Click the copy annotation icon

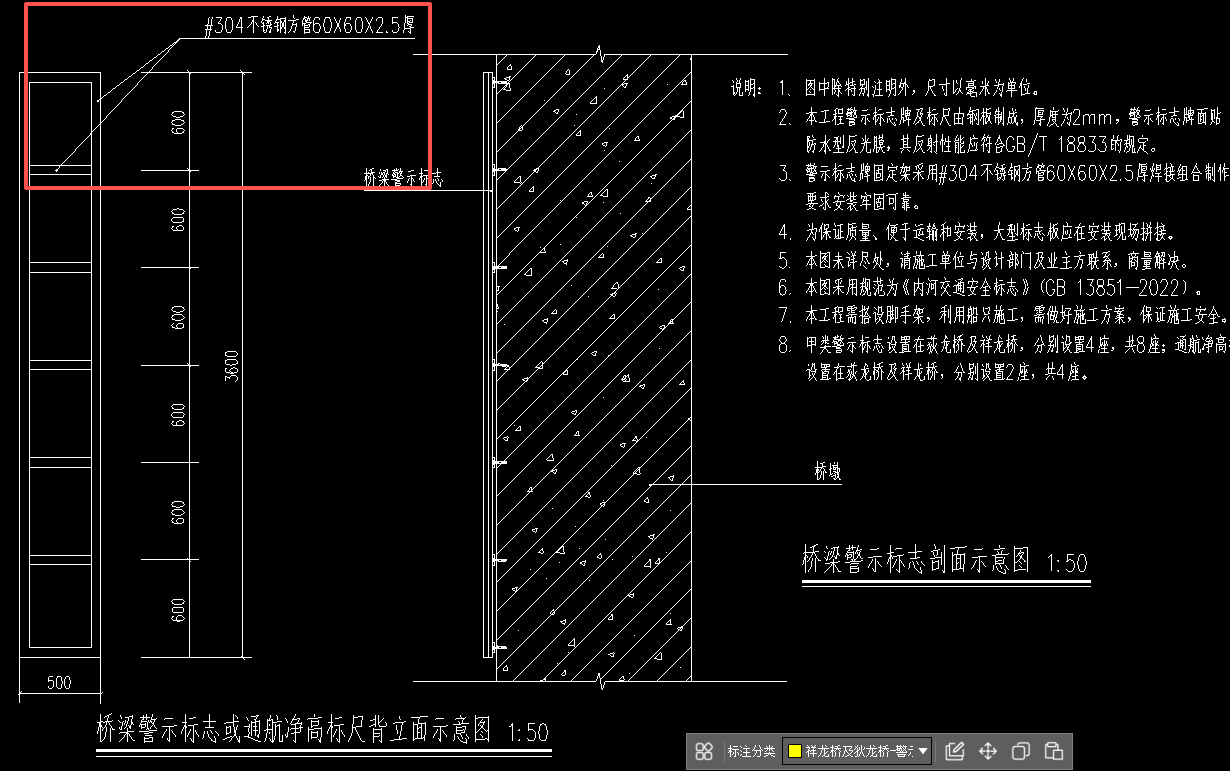pos(1019,750)
